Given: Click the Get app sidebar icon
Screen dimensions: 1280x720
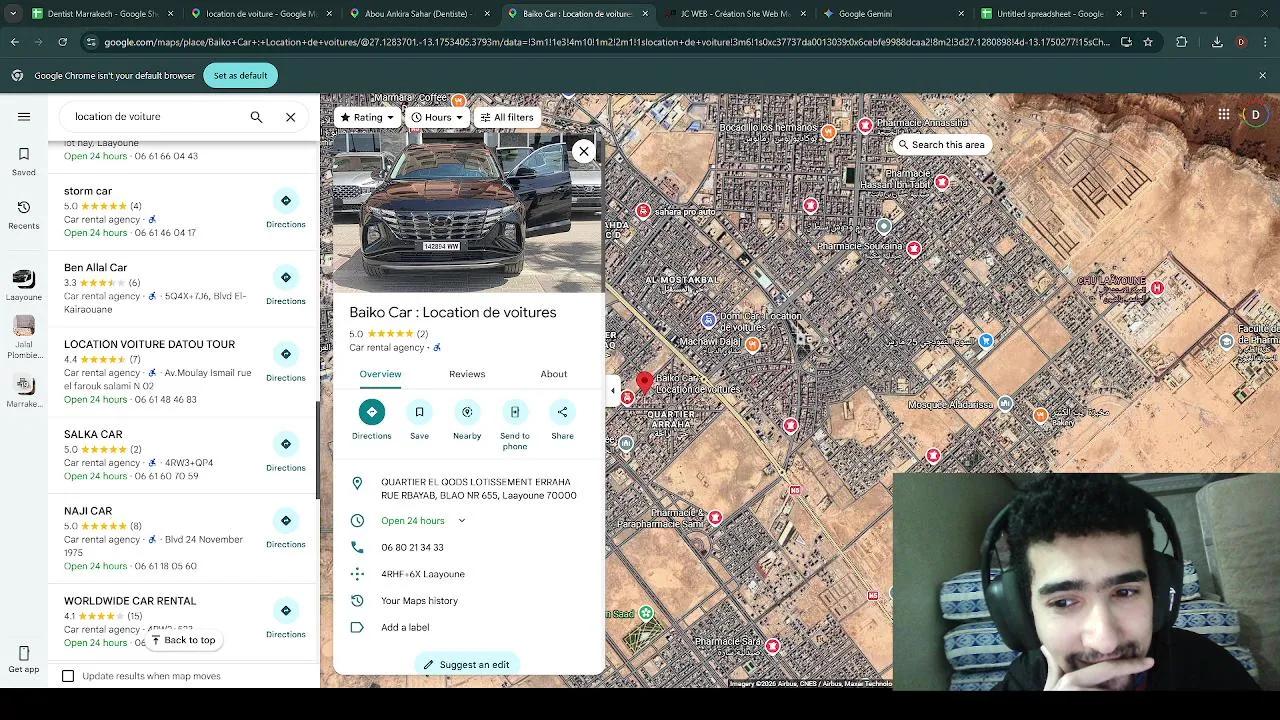Looking at the screenshot, I should click(24, 657).
